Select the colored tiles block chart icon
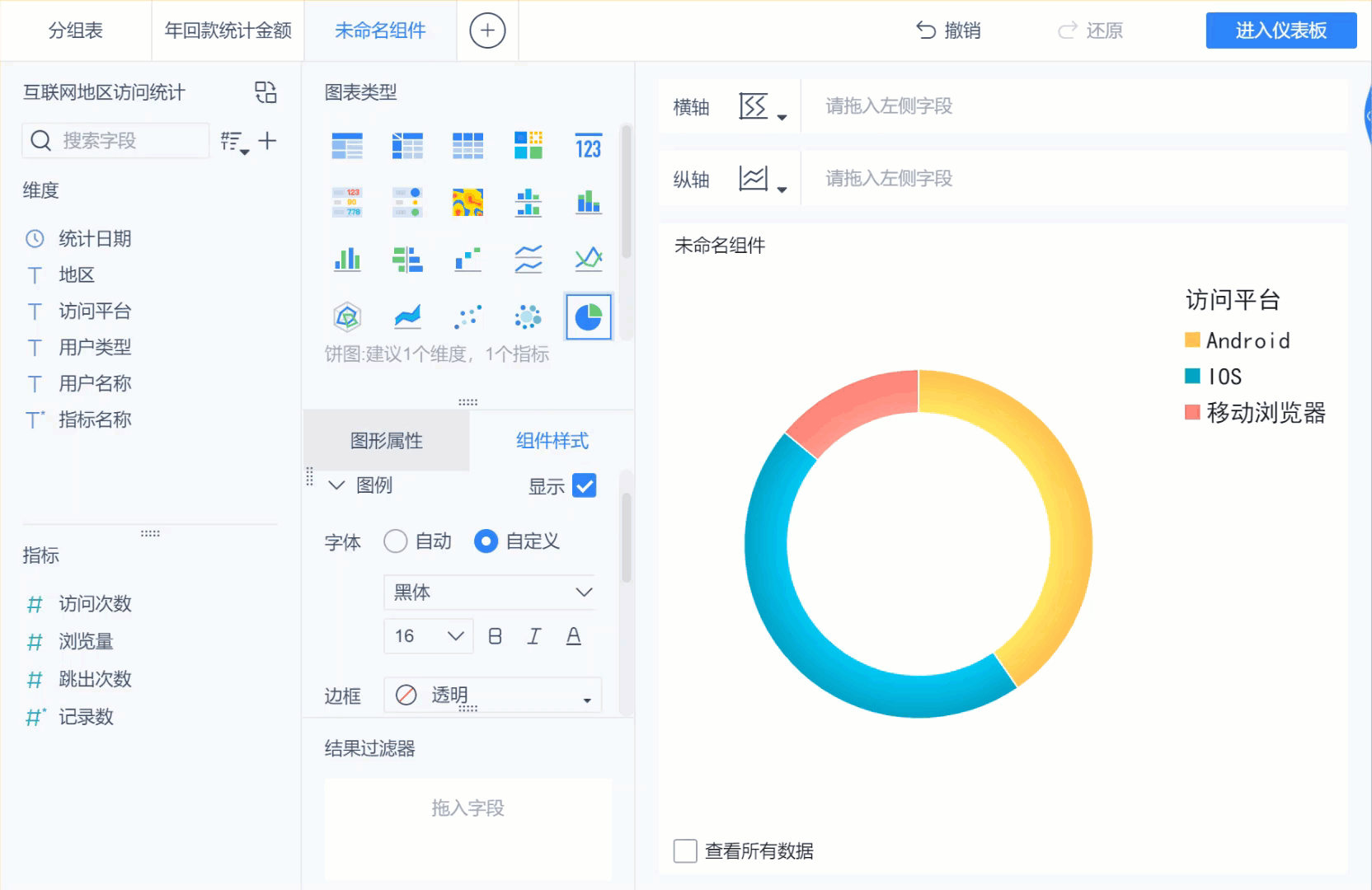Viewport: 1372px width, 890px height. tap(528, 146)
